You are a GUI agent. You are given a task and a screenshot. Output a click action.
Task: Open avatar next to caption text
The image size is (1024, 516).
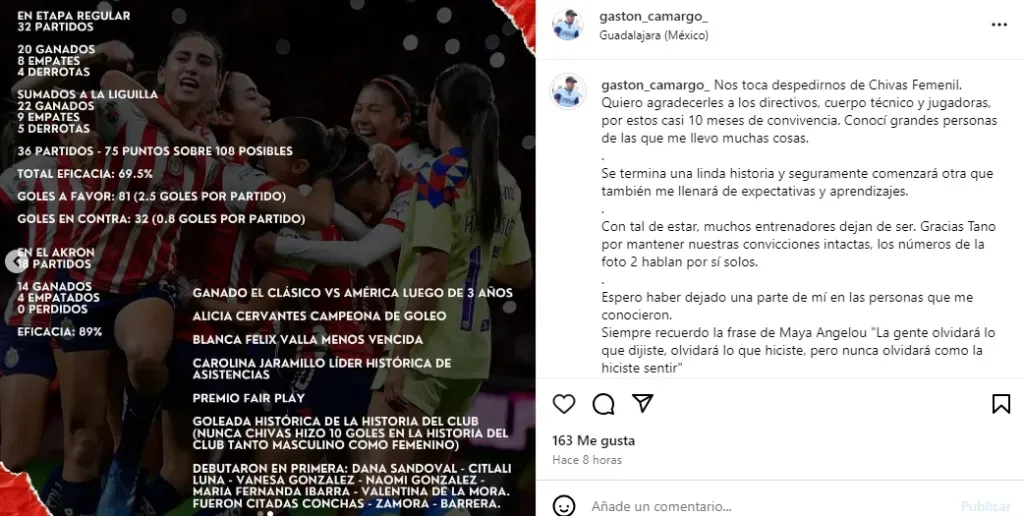coord(568,91)
